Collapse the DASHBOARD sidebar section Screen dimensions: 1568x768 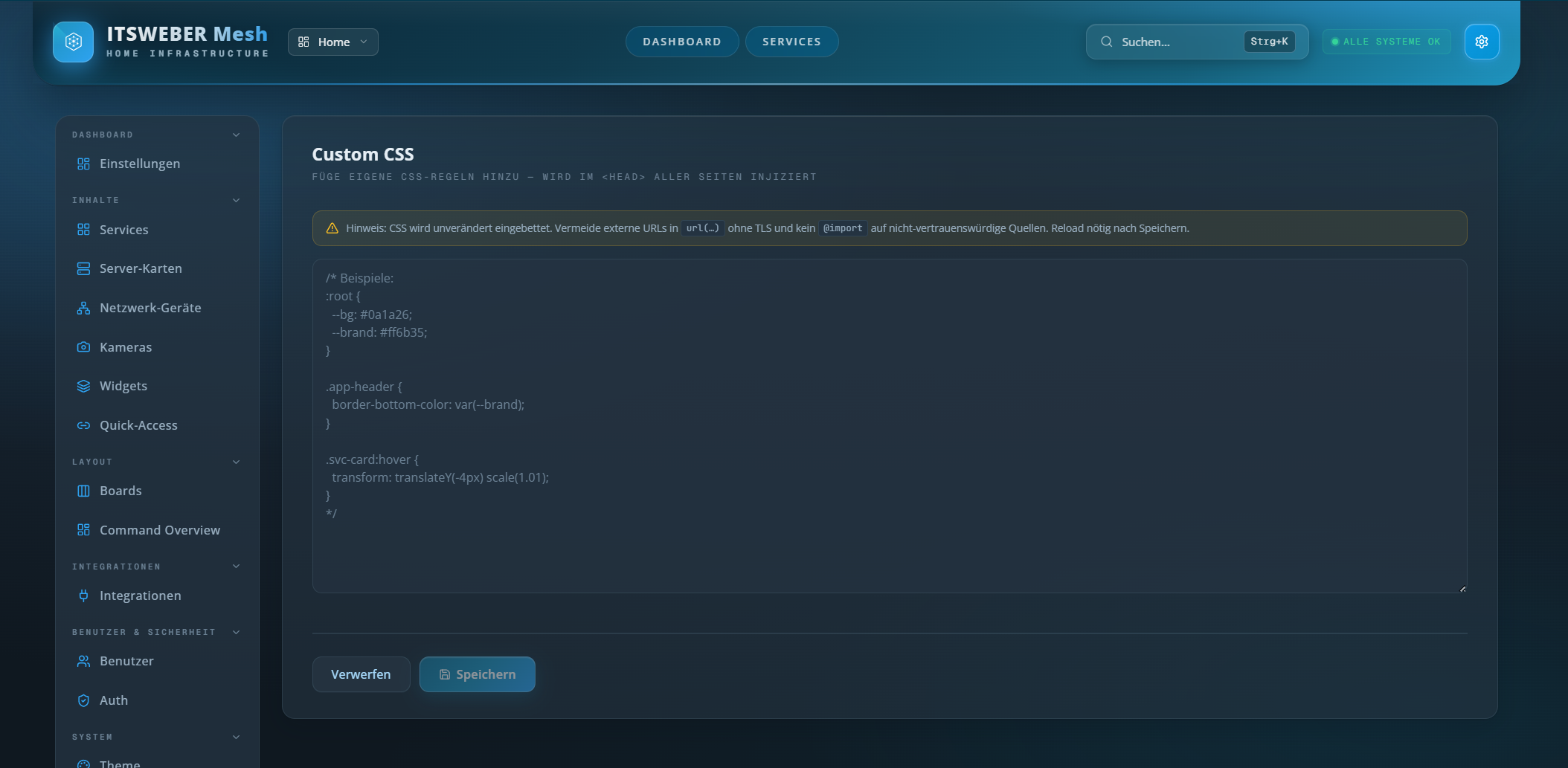(237, 135)
